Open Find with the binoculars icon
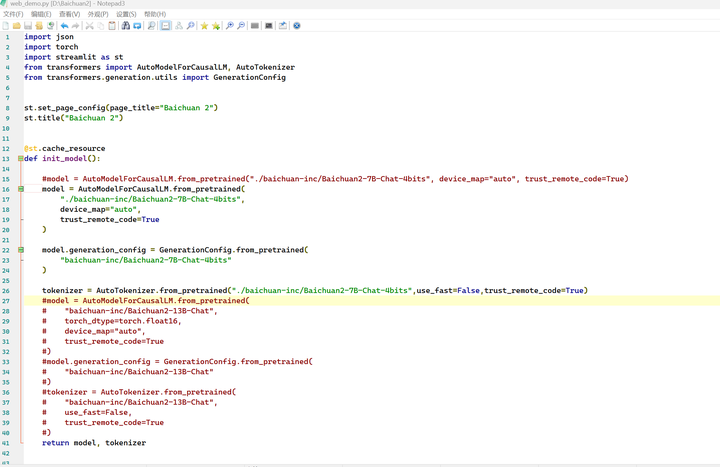This screenshot has width=720, height=467. coord(125,26)
